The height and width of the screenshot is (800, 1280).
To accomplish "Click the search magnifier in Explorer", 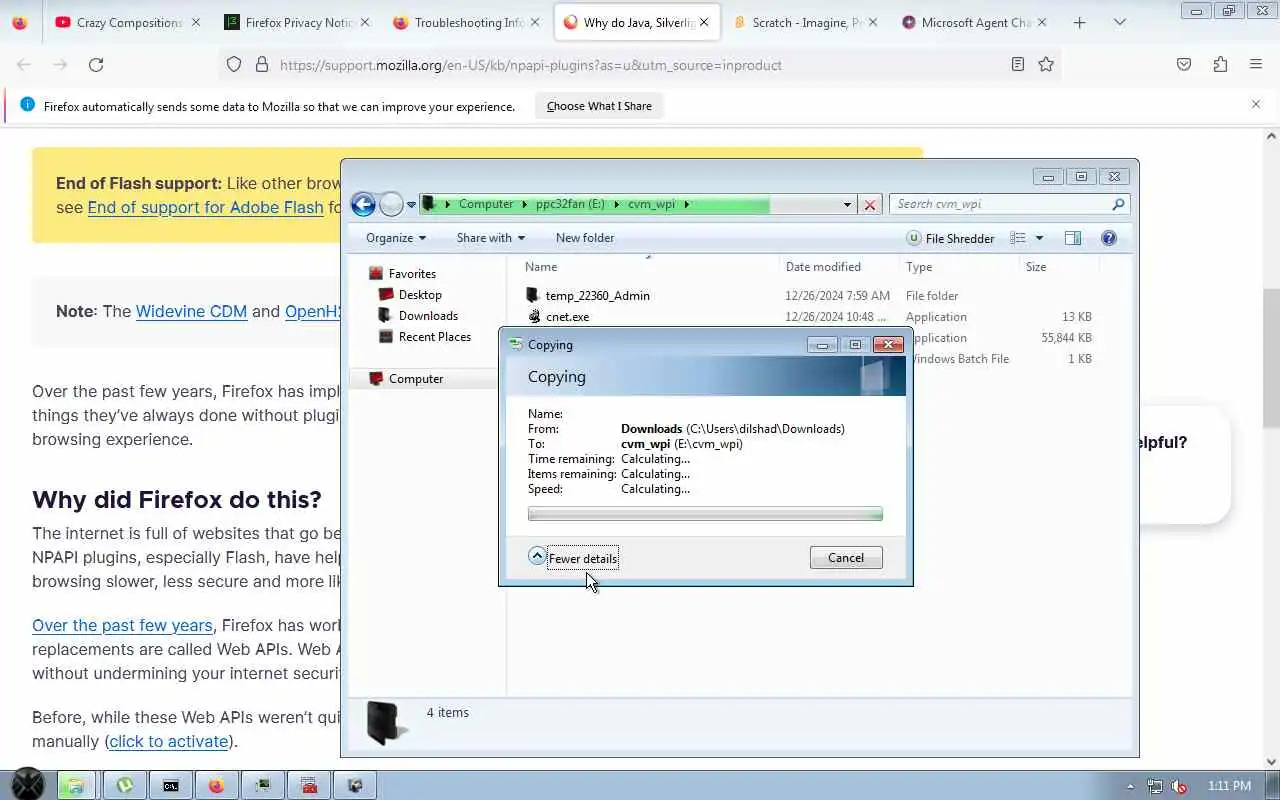I will pos(1118,204).
